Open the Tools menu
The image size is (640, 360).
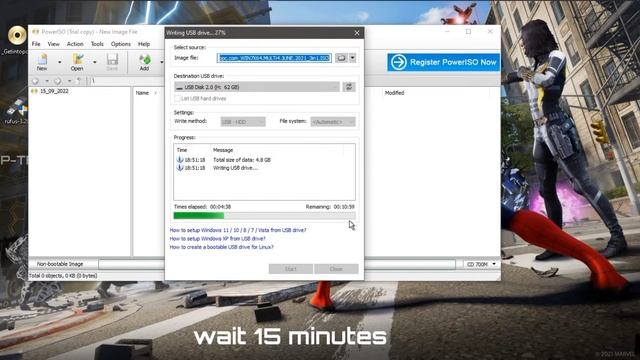click(x=97, y=44)
